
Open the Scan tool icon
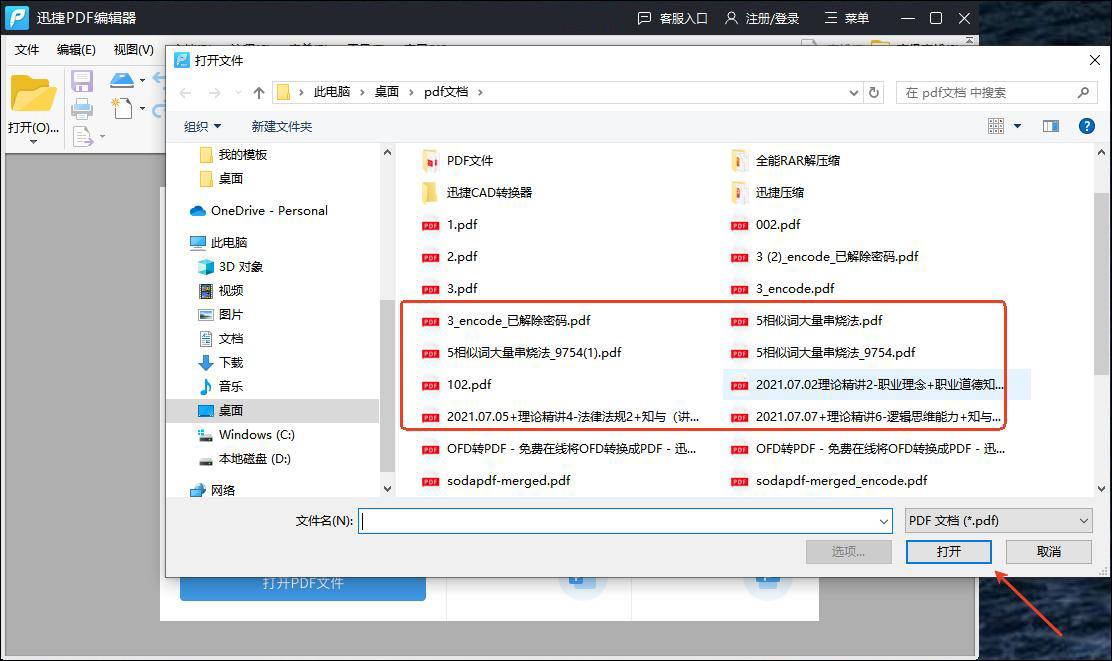pyautogui.click(x=122, y=79)
